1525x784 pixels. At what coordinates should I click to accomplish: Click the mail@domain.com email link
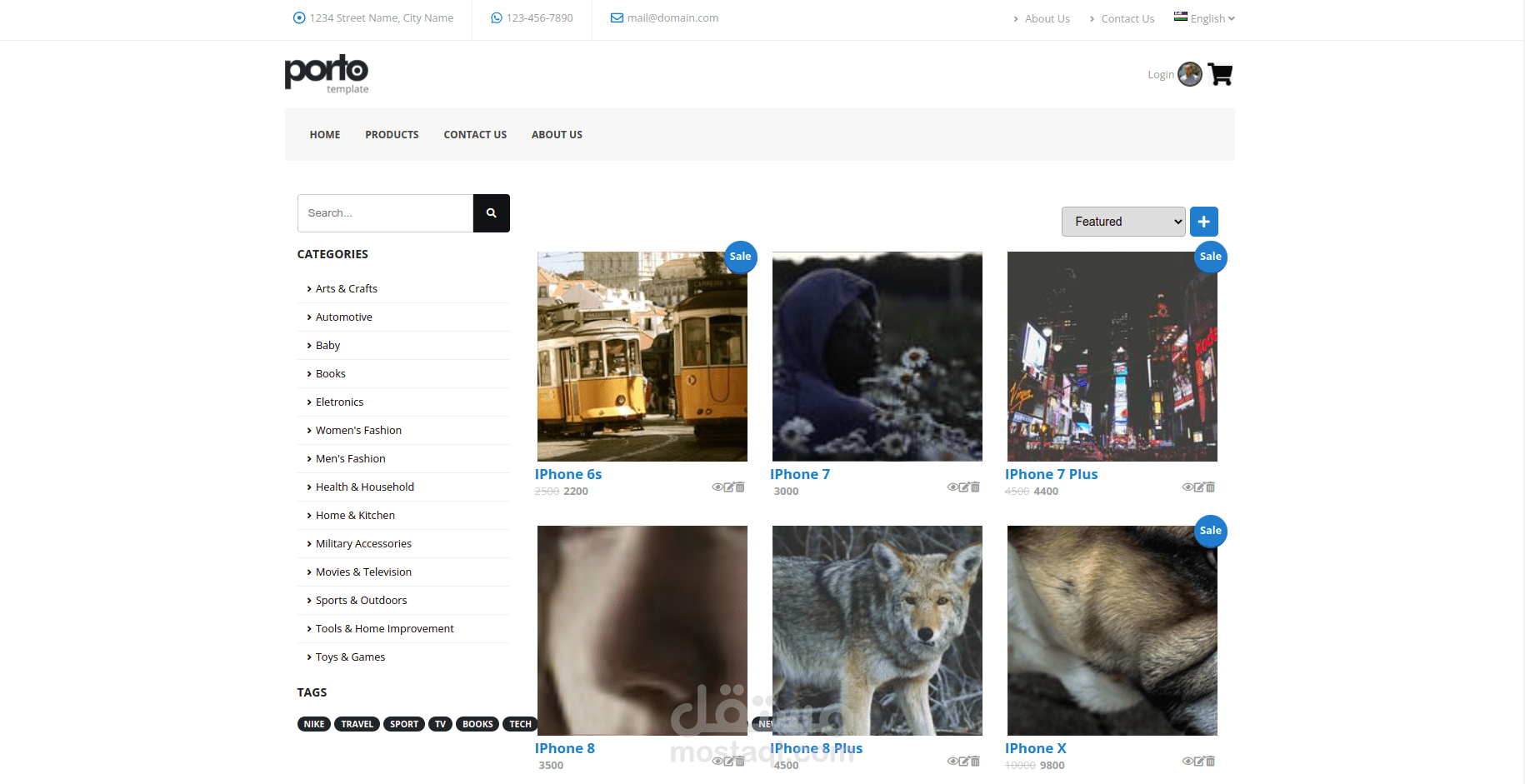[672, 17]
